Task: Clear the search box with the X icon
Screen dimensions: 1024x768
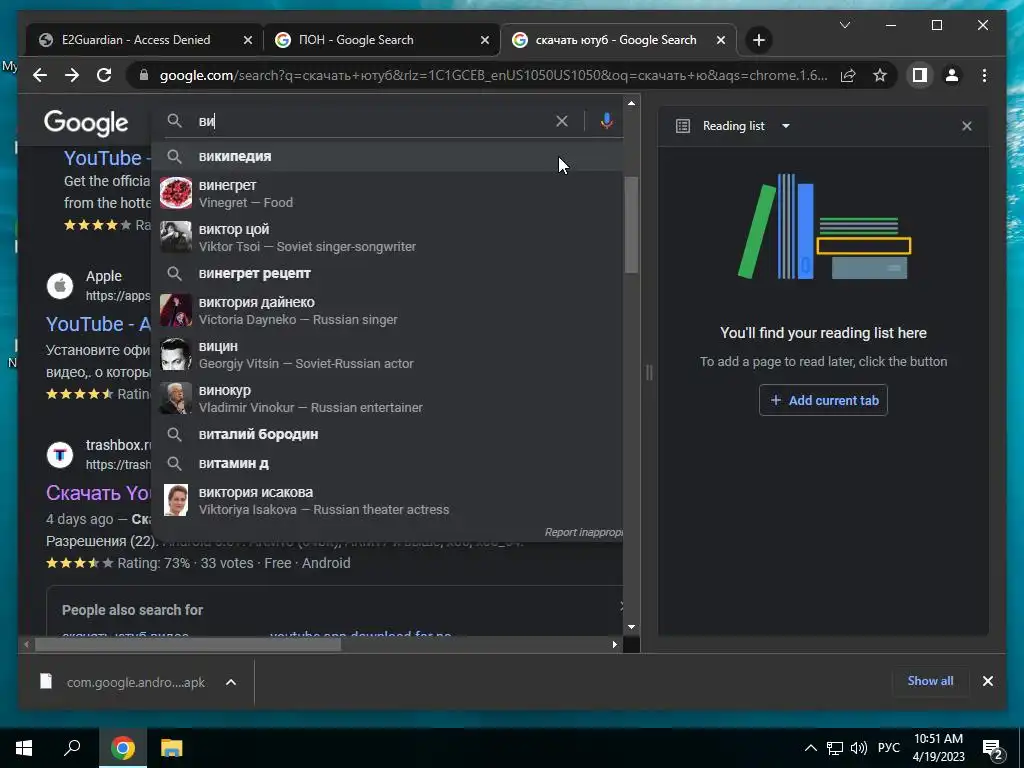Action: [x=562, y=121]
